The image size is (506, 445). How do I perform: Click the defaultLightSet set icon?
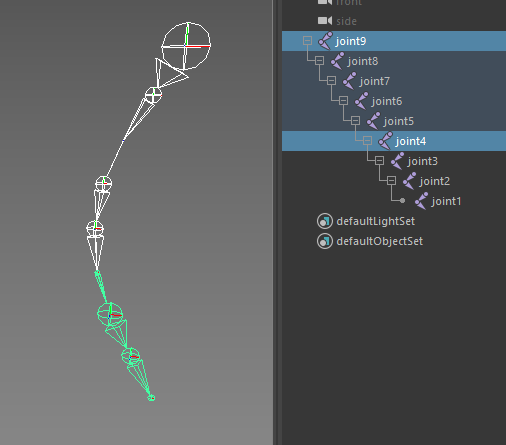coord(325,221)
